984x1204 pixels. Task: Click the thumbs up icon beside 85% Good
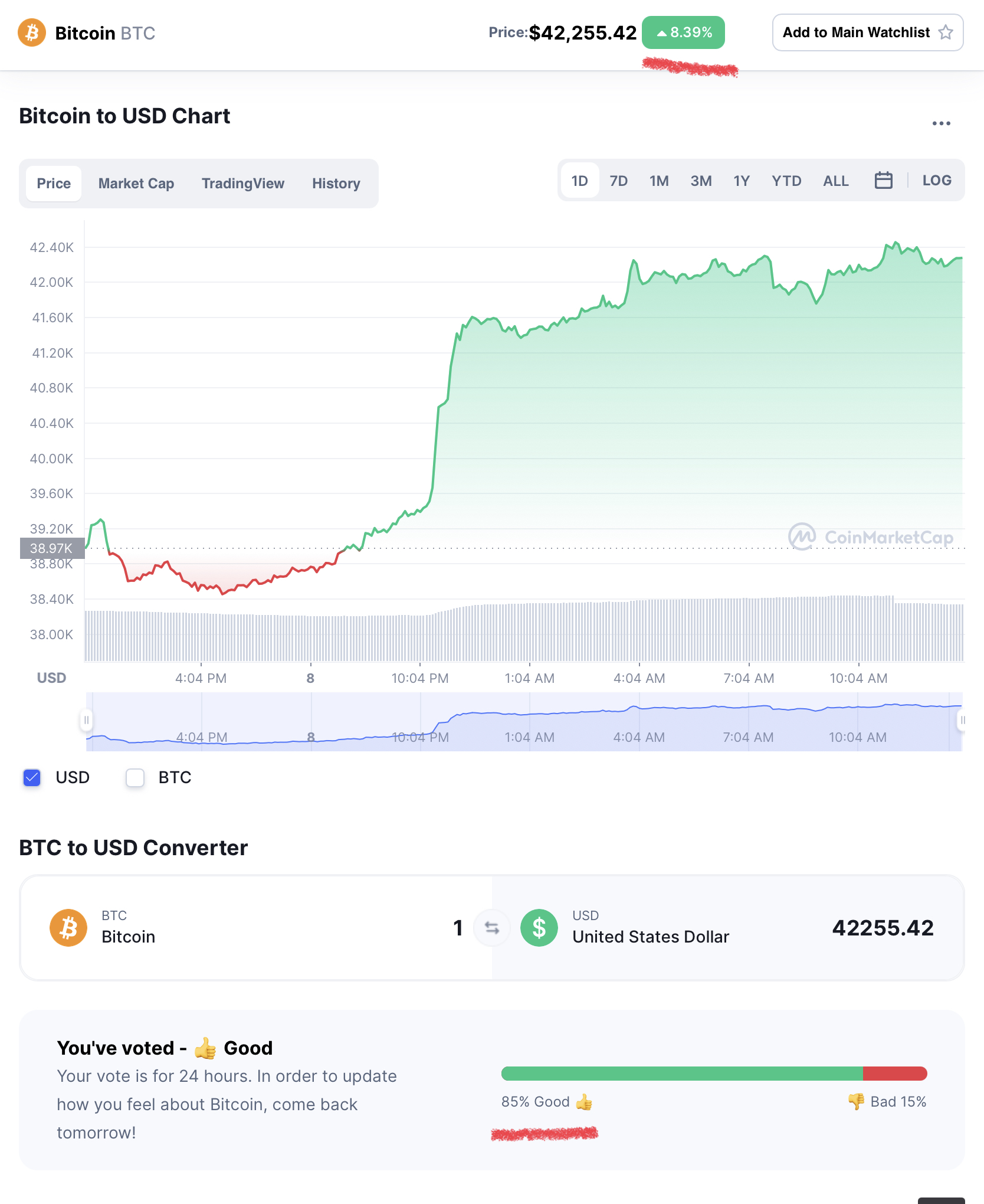click(x=584, y=1102)
